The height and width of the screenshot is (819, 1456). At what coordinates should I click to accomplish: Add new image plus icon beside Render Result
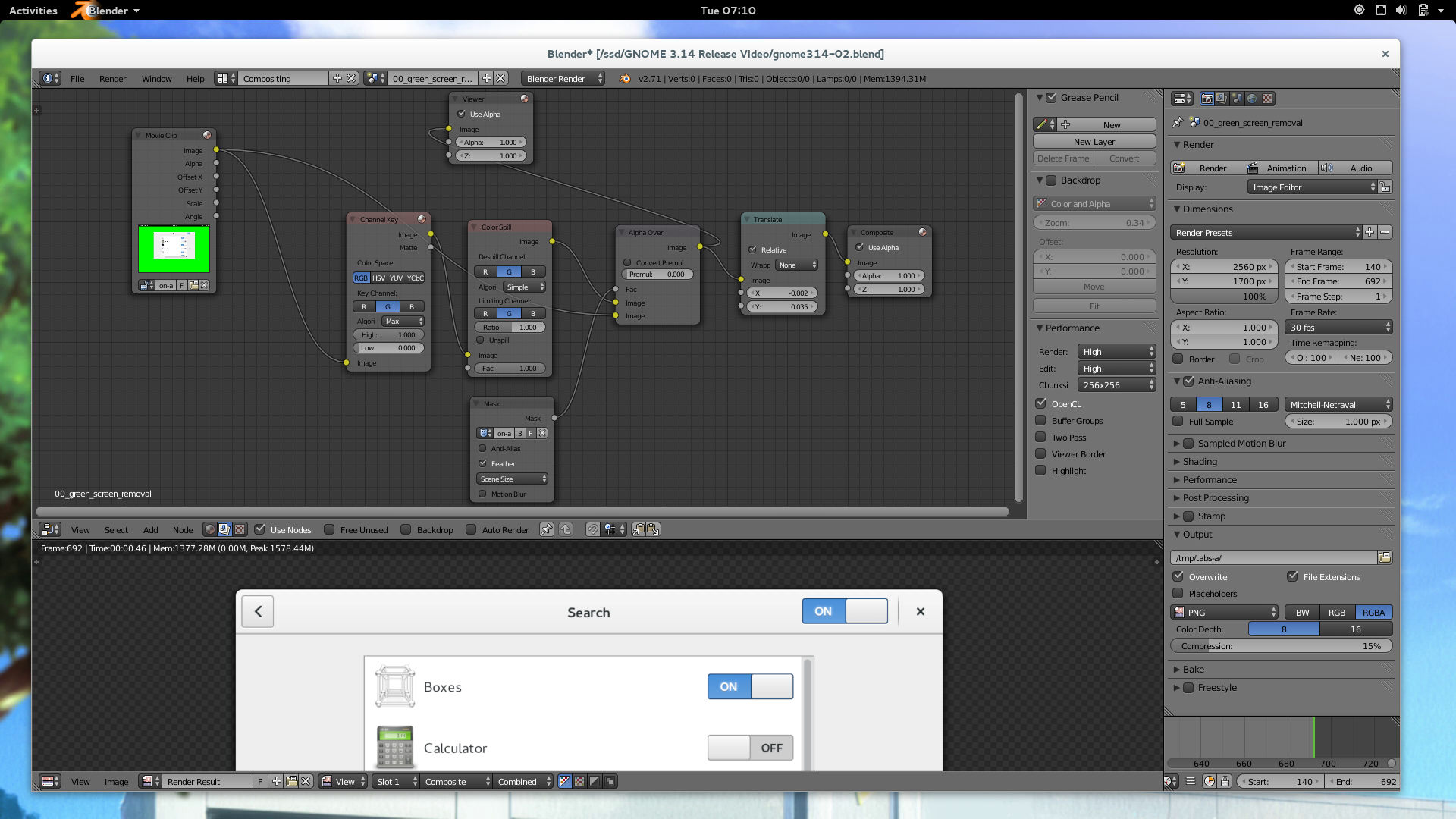coord(277,781)
